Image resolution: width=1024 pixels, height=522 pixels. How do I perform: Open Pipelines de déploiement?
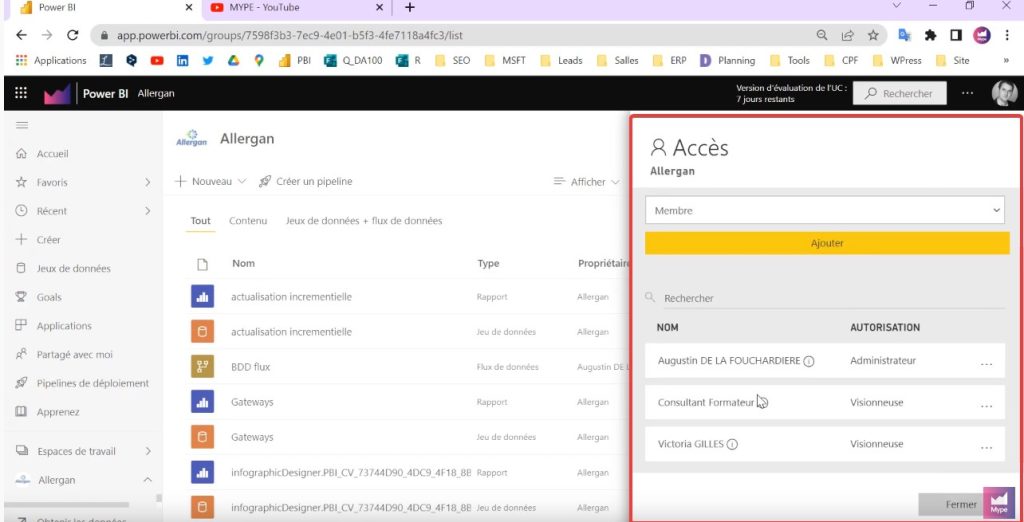point(93,383)
